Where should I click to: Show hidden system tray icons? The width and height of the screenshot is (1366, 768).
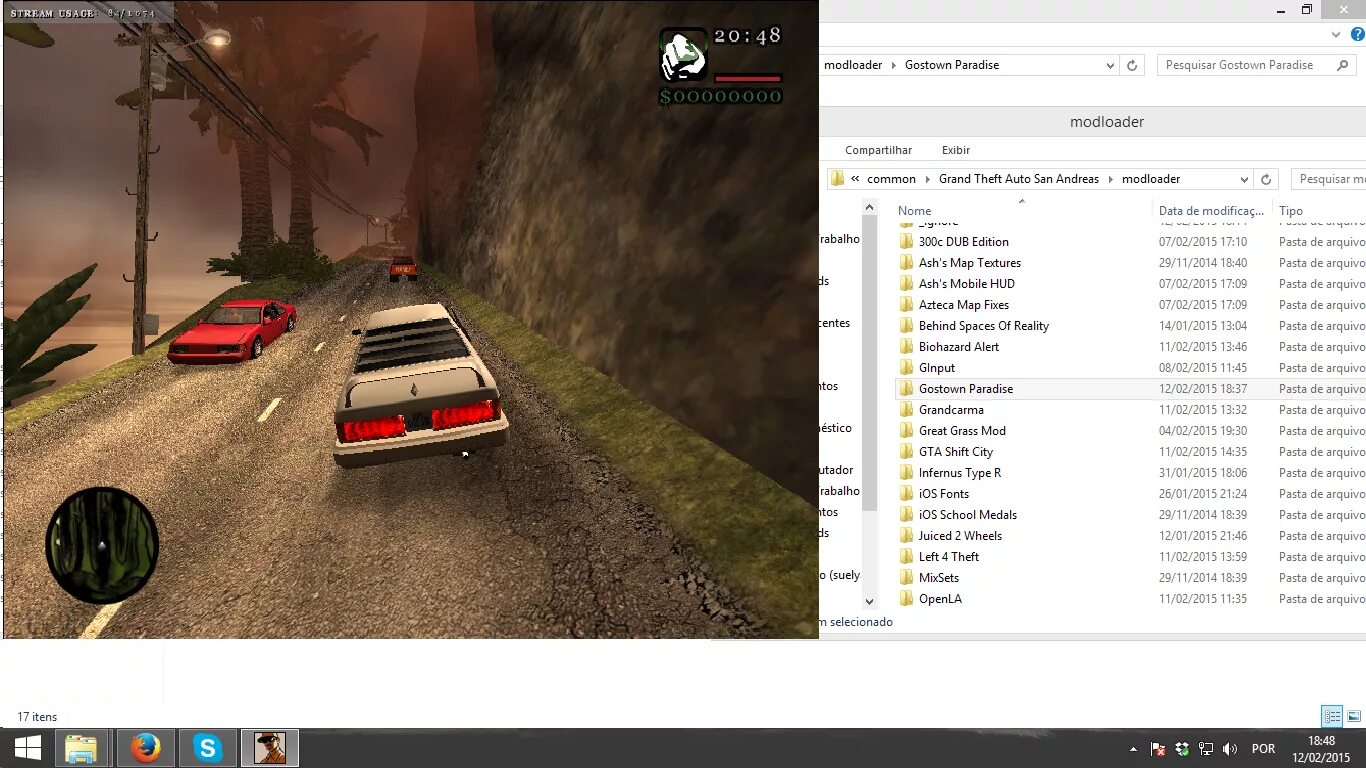1133,749
